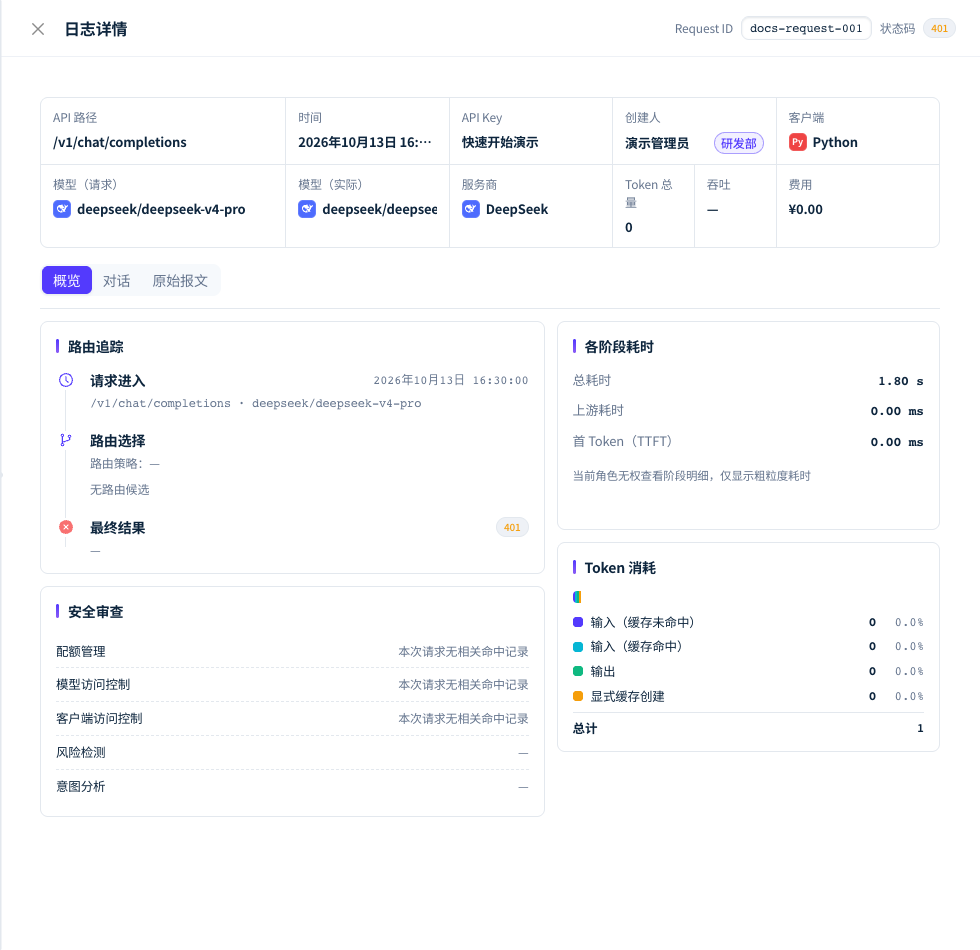The height and width of the screenshot is (950, 980).
Task: Click the requested model deepseek/deepseek-v4-pro
Action: [x=161, y=209]
